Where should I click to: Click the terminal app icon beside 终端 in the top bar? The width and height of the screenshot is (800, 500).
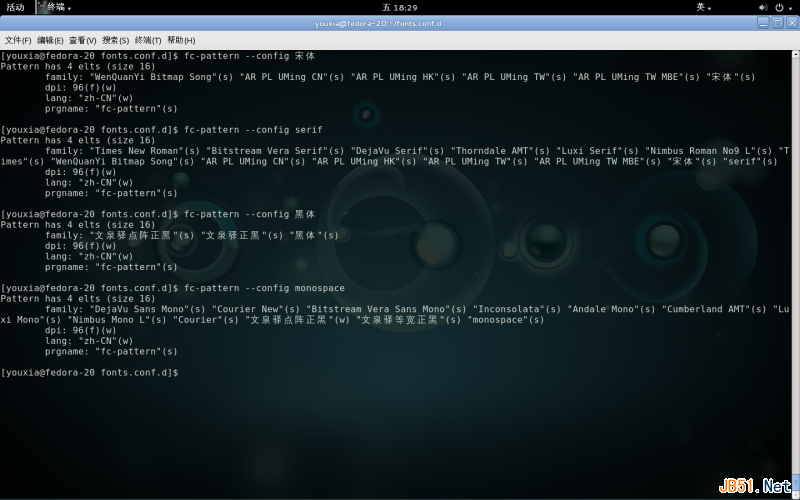[41, 7]
